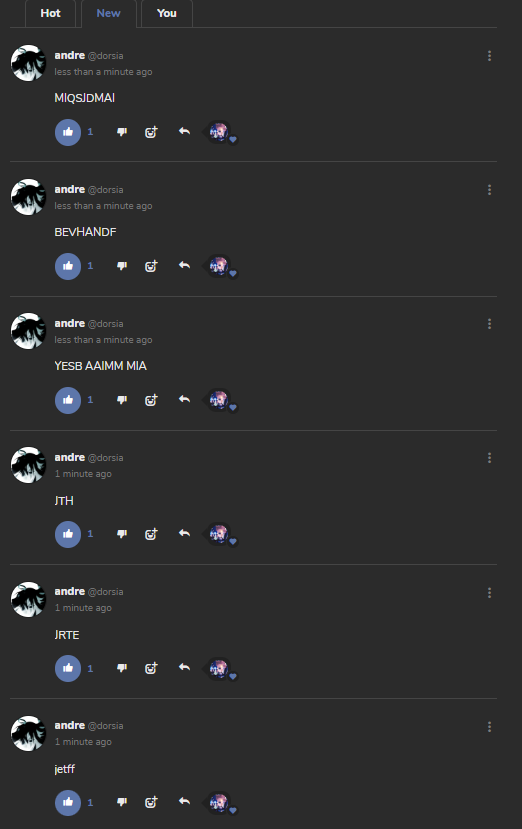Screen dimensions: 522x829
Task: Add emoji reaction to MIQSJDMAI comment
Action: point(151,132)
